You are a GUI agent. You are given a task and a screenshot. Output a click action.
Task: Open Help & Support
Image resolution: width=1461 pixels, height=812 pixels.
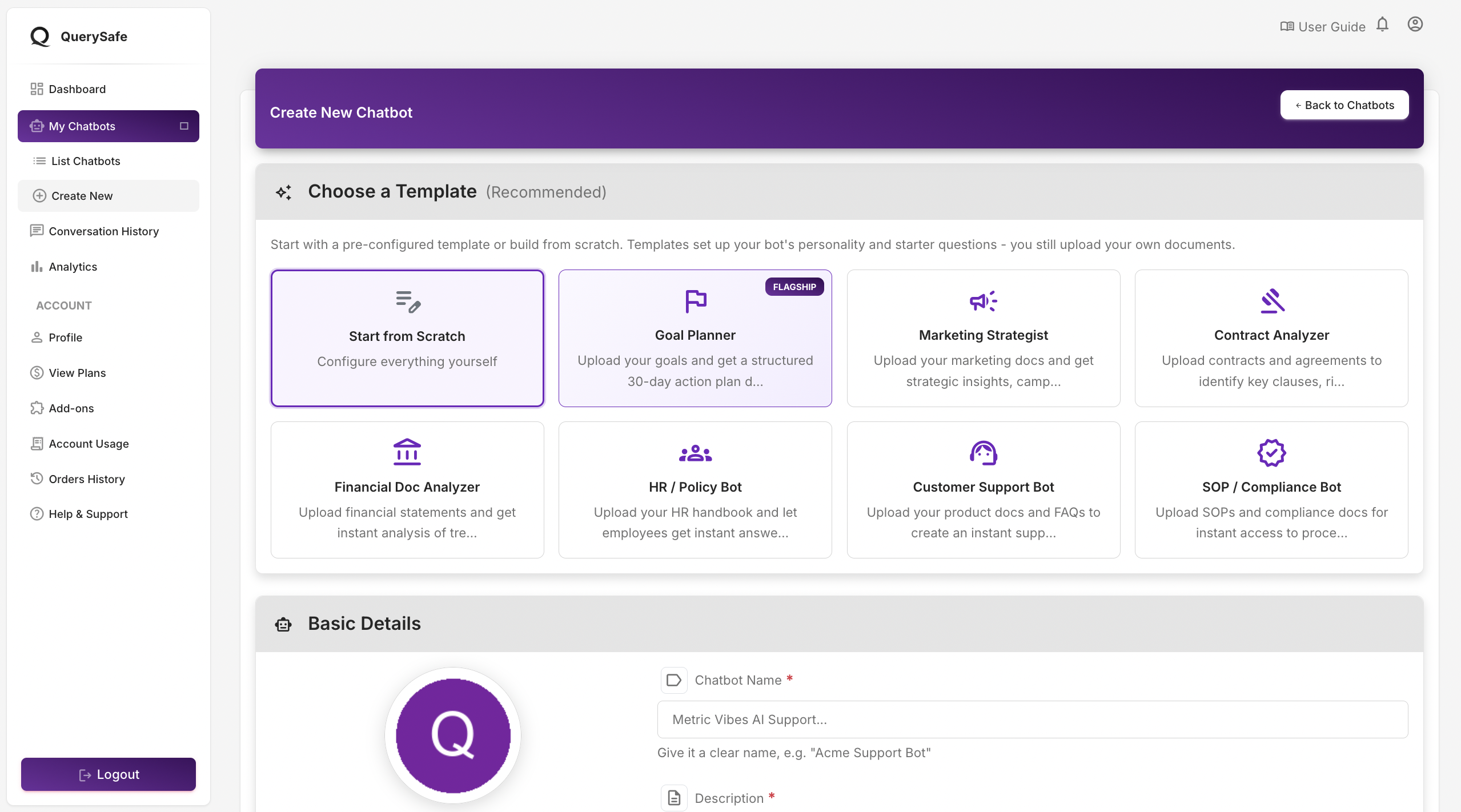87,513
